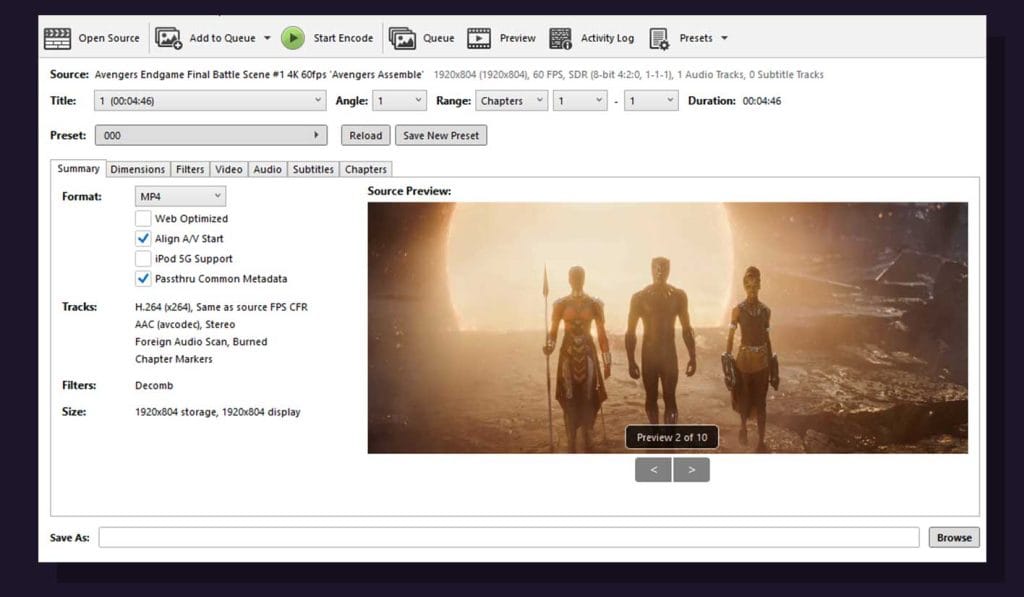Viewport: 1024px width, 597px height.
Task: Switch to the Video tab
Action: pos(229,169)
